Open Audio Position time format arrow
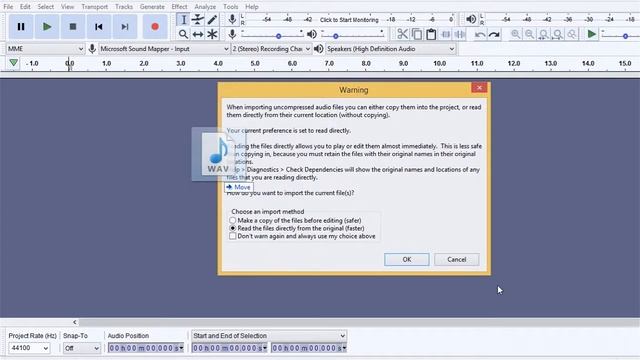 182,348
